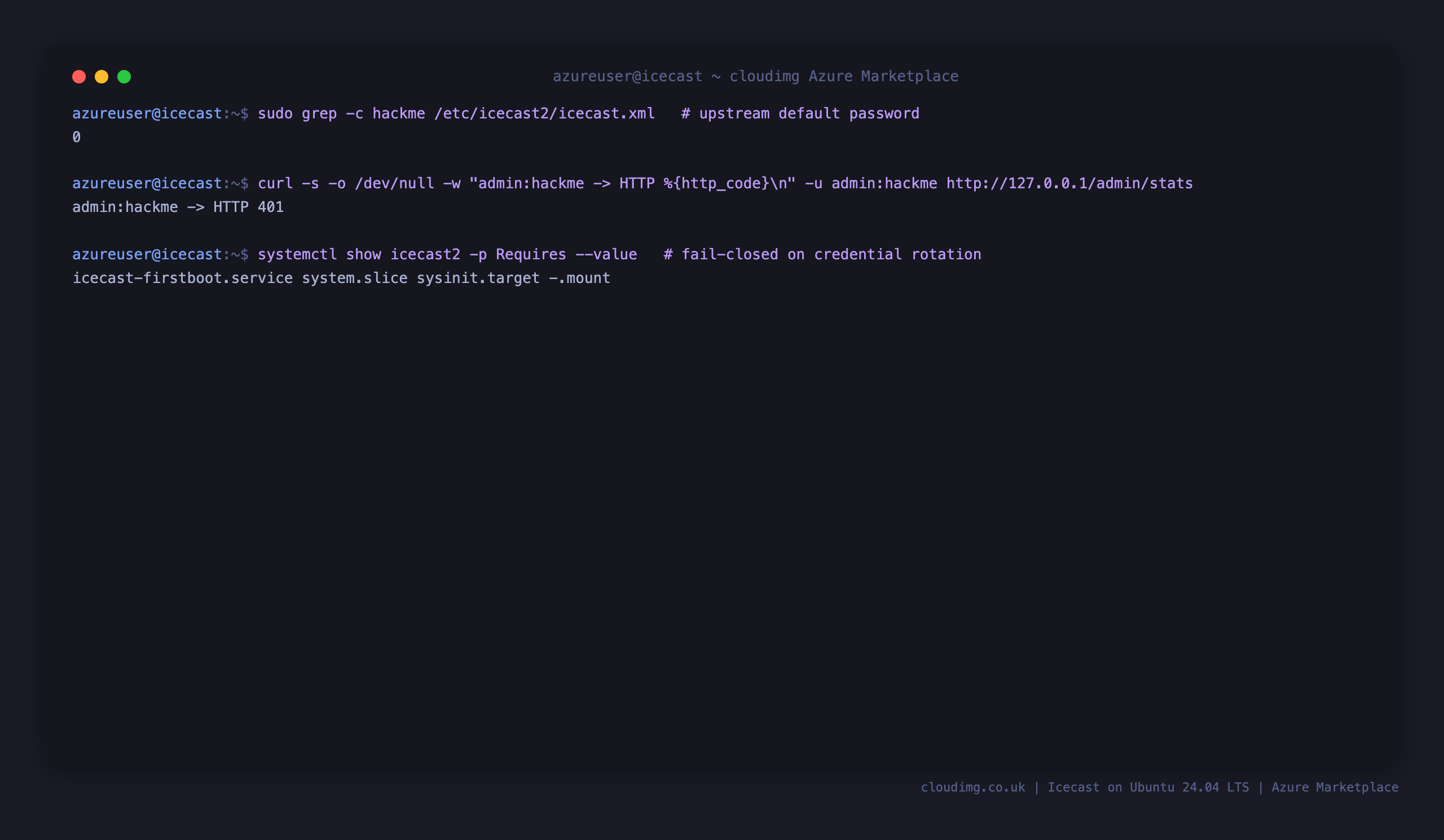Image resolution: width=1444 pixels, height=840 pixels.
Task: Click '-.mount' in the output
Action: 579,278
